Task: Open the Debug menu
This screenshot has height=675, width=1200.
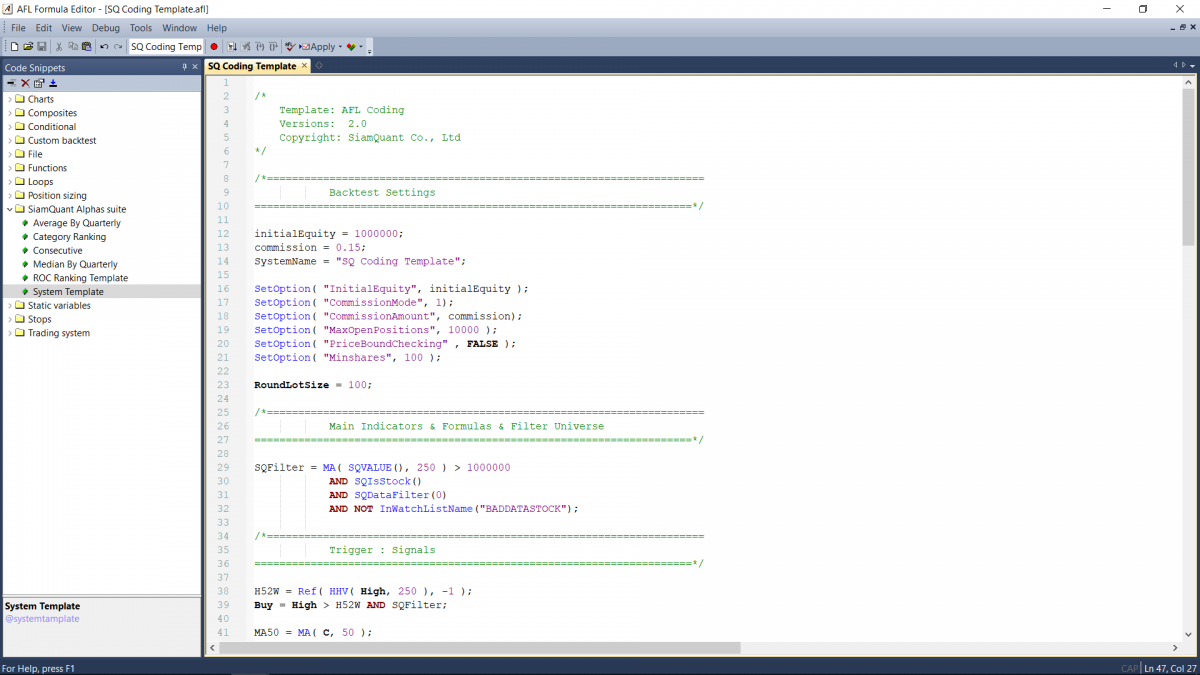Action: click(x=106, y=28)
